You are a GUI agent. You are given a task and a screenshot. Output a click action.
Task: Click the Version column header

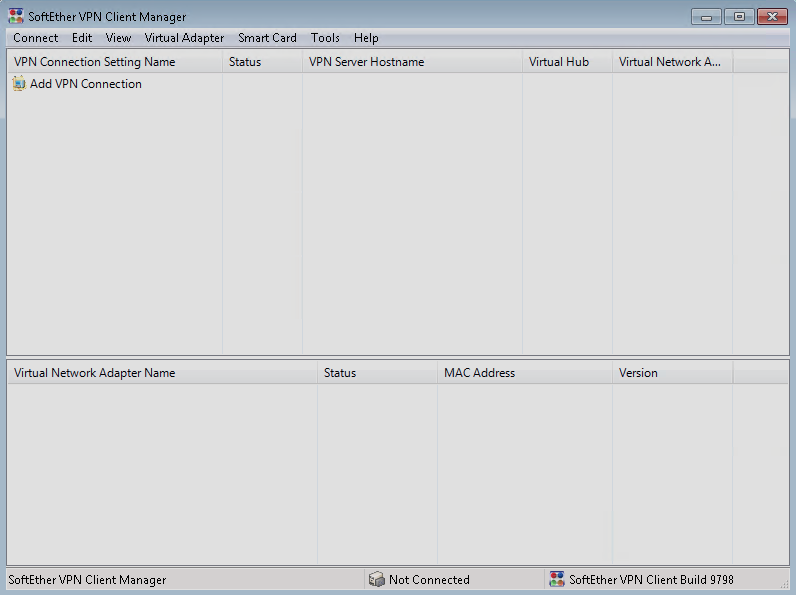click(638, 373)
